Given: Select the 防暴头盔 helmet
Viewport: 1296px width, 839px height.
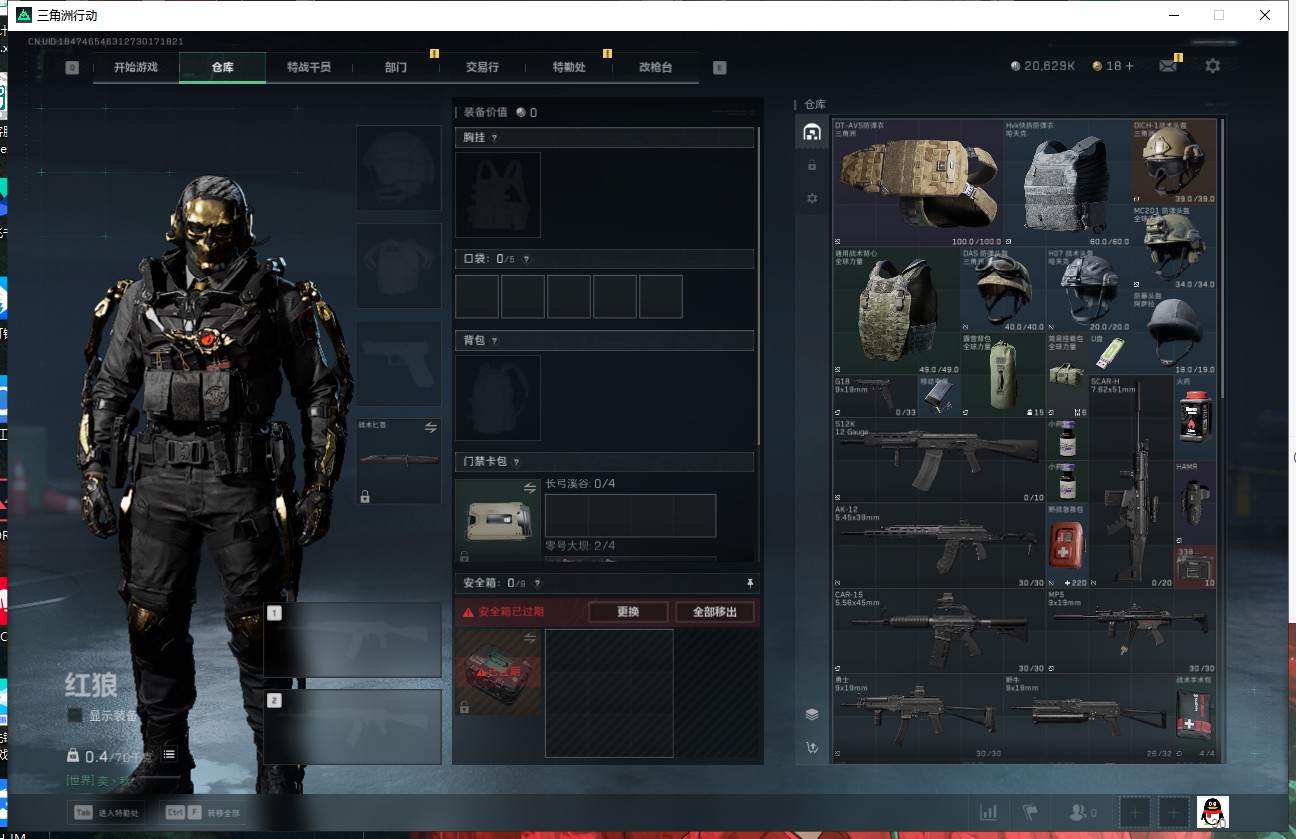Looking at the screenshot, I should coord(1174,332).
